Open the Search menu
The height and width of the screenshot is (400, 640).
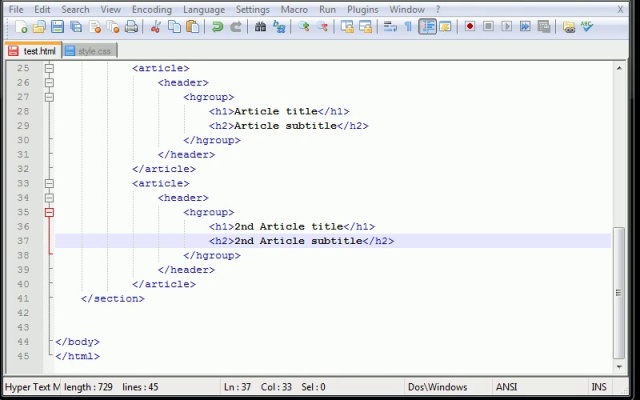(75, 9)
